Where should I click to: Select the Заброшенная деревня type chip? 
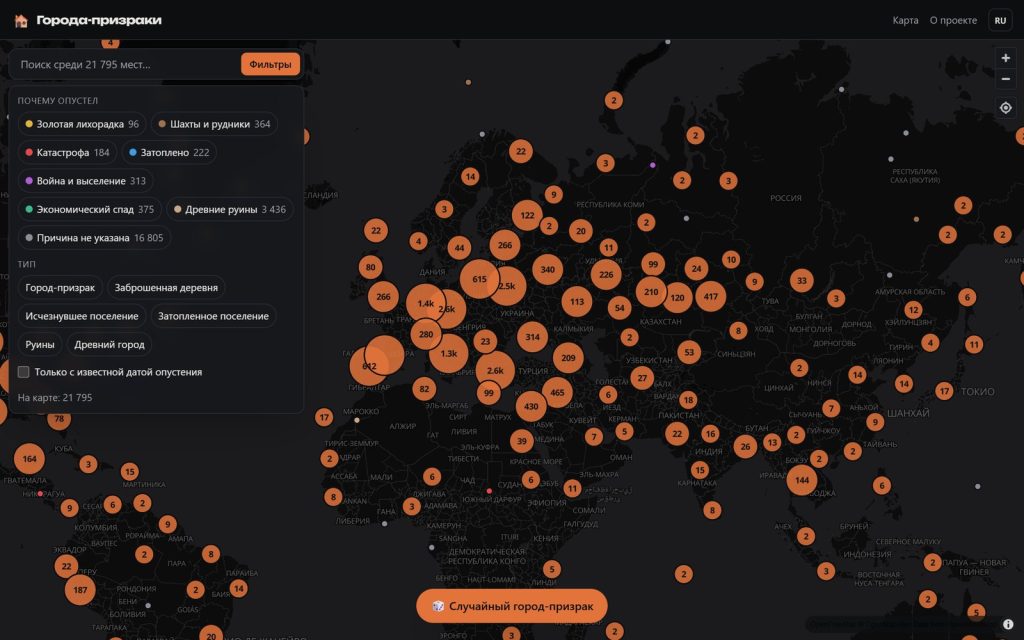pos(166,288)
